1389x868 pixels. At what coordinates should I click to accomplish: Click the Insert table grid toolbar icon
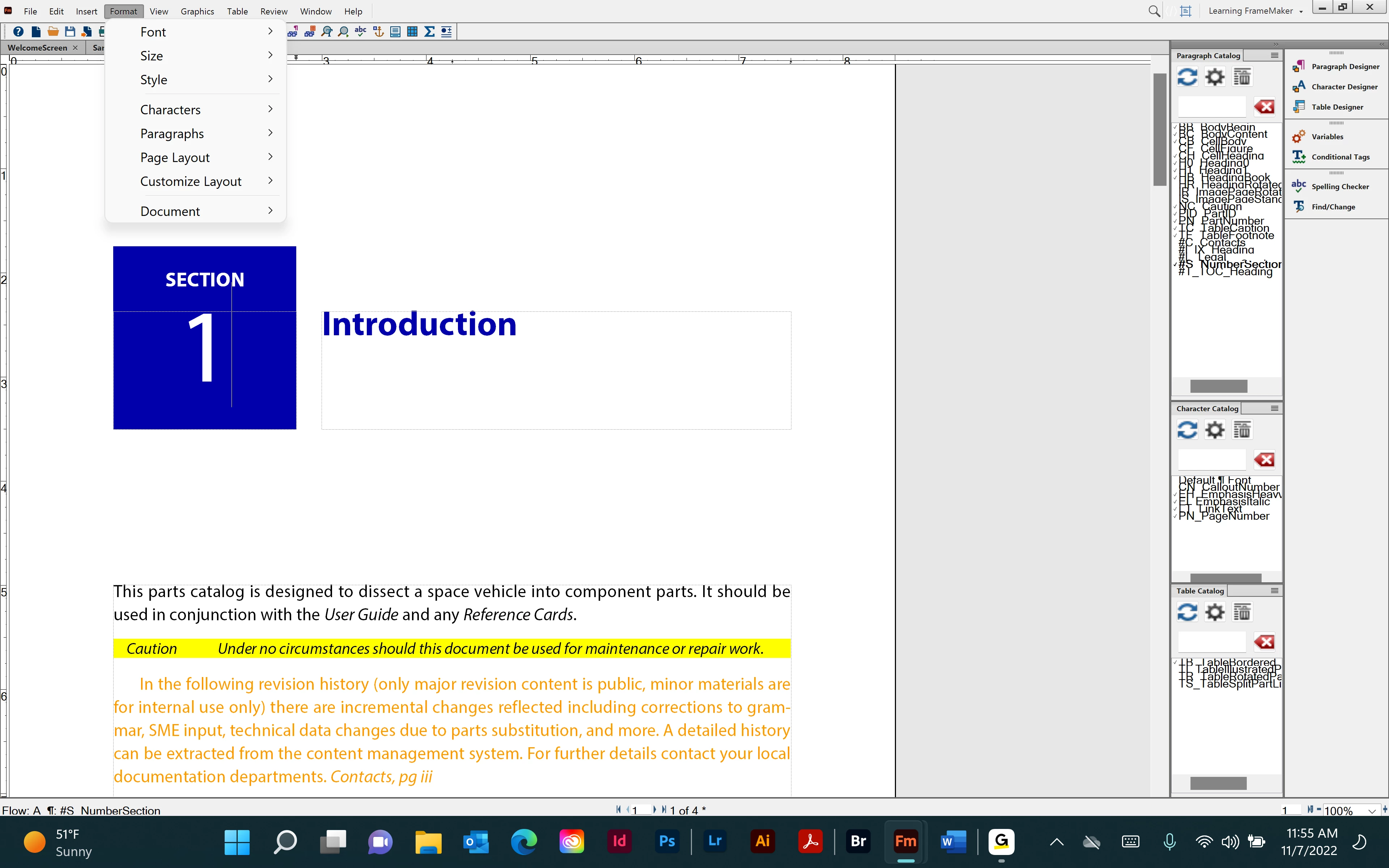pyautogui.click(x=412, y=31)
